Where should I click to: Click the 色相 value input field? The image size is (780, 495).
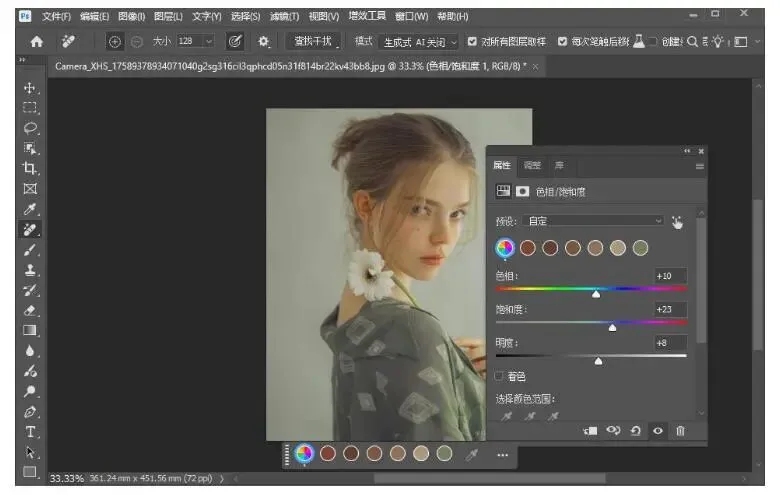669,276
